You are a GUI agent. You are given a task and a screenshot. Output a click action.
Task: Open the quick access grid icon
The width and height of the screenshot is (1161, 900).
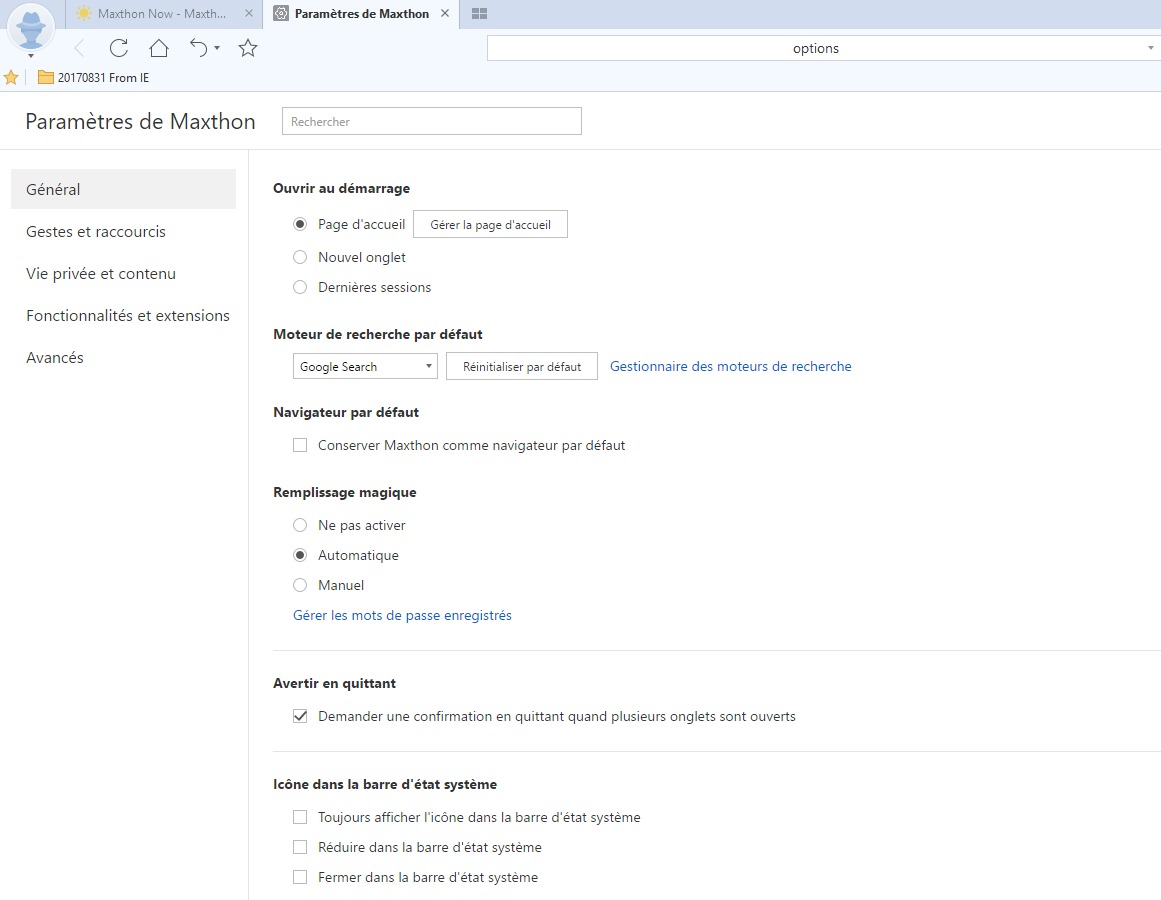click(479, 13)
